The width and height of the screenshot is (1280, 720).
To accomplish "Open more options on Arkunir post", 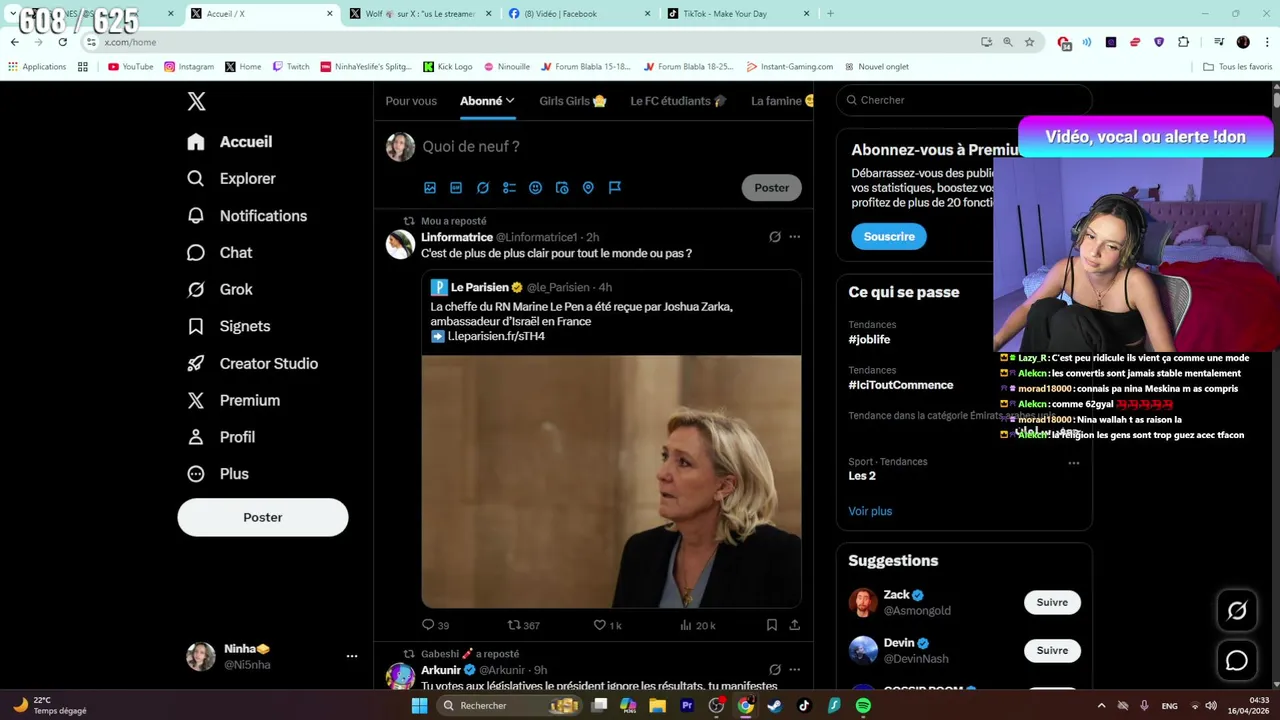I will tap(795, 670).
